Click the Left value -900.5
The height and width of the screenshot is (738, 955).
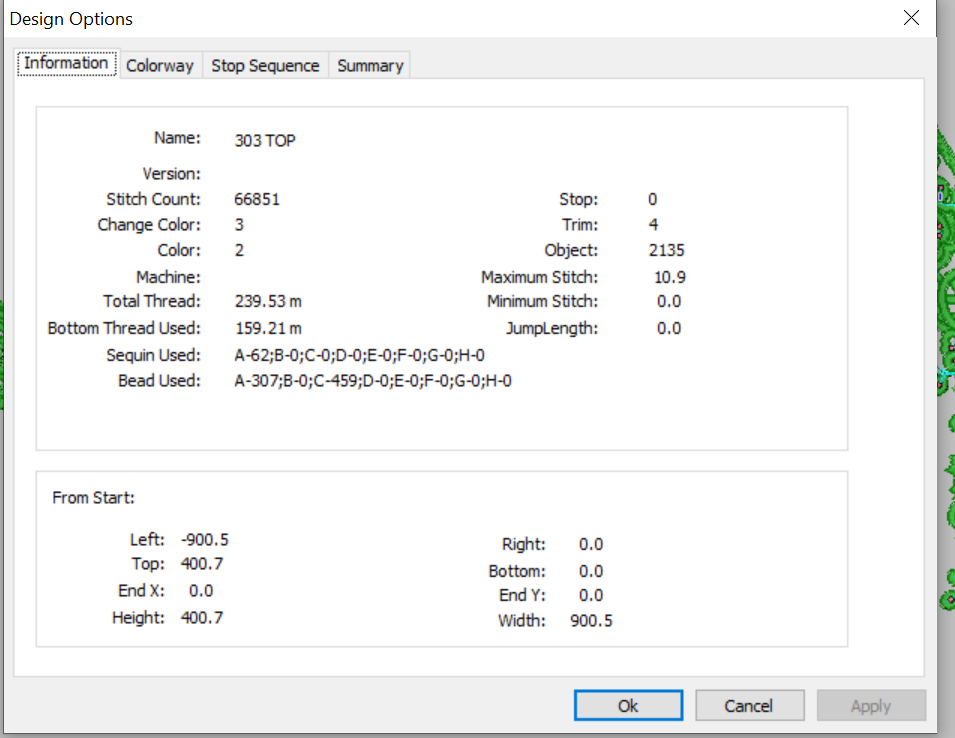tap(205, 539)
